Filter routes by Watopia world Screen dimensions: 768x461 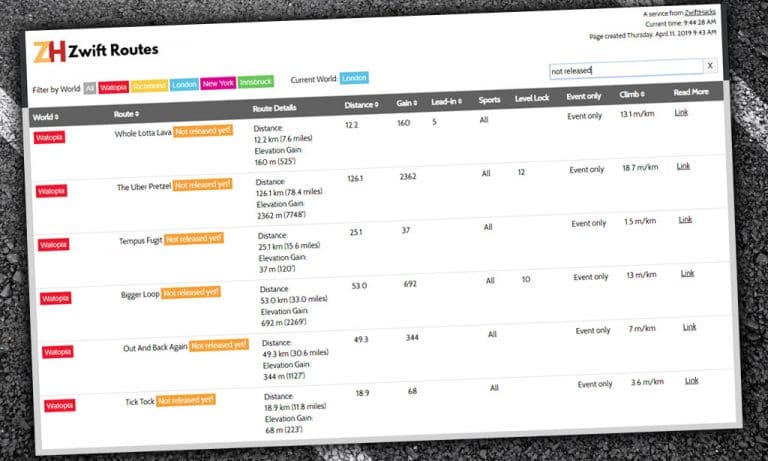click(x=112, y=88)
